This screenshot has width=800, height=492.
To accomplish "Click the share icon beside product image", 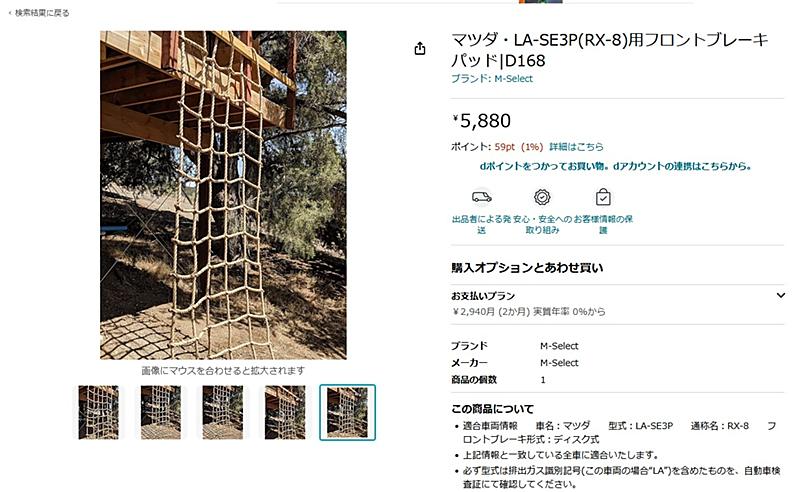I will pyautogui.click(x=419, y=48).
